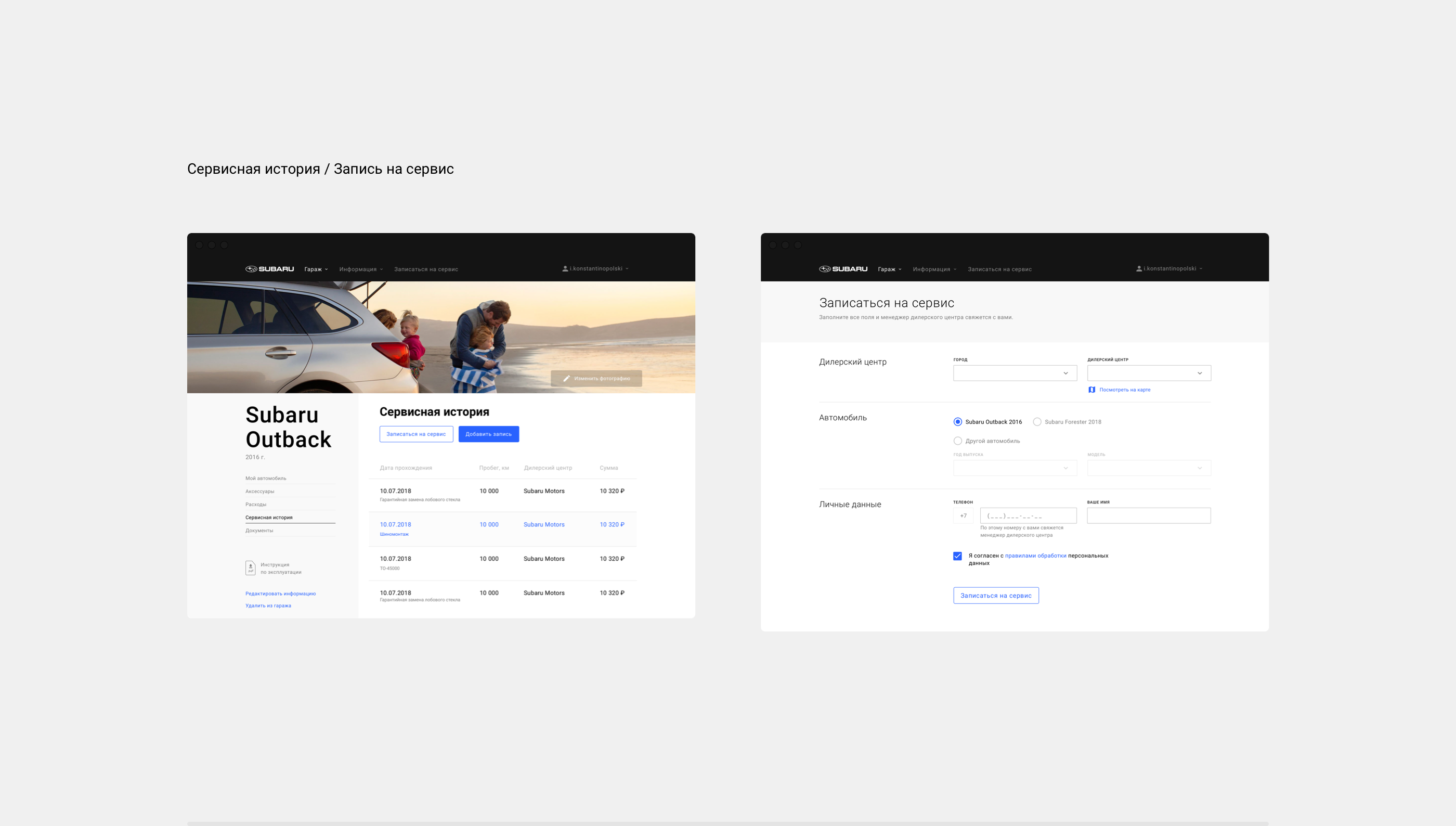Expand Гараж menu in right window
The height and width of the screenshot is (826, 1456).
click(890, 269)
